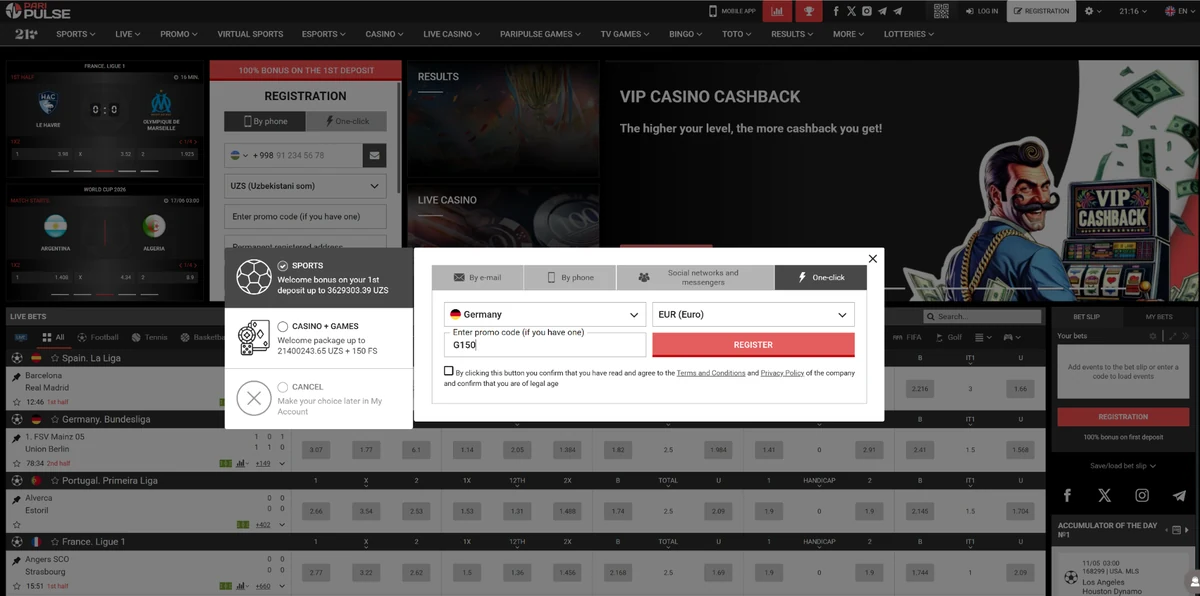Switch to the MY BETS tab
The height and width of the screenshot is (596, 1200).
tap(1159, 316)
